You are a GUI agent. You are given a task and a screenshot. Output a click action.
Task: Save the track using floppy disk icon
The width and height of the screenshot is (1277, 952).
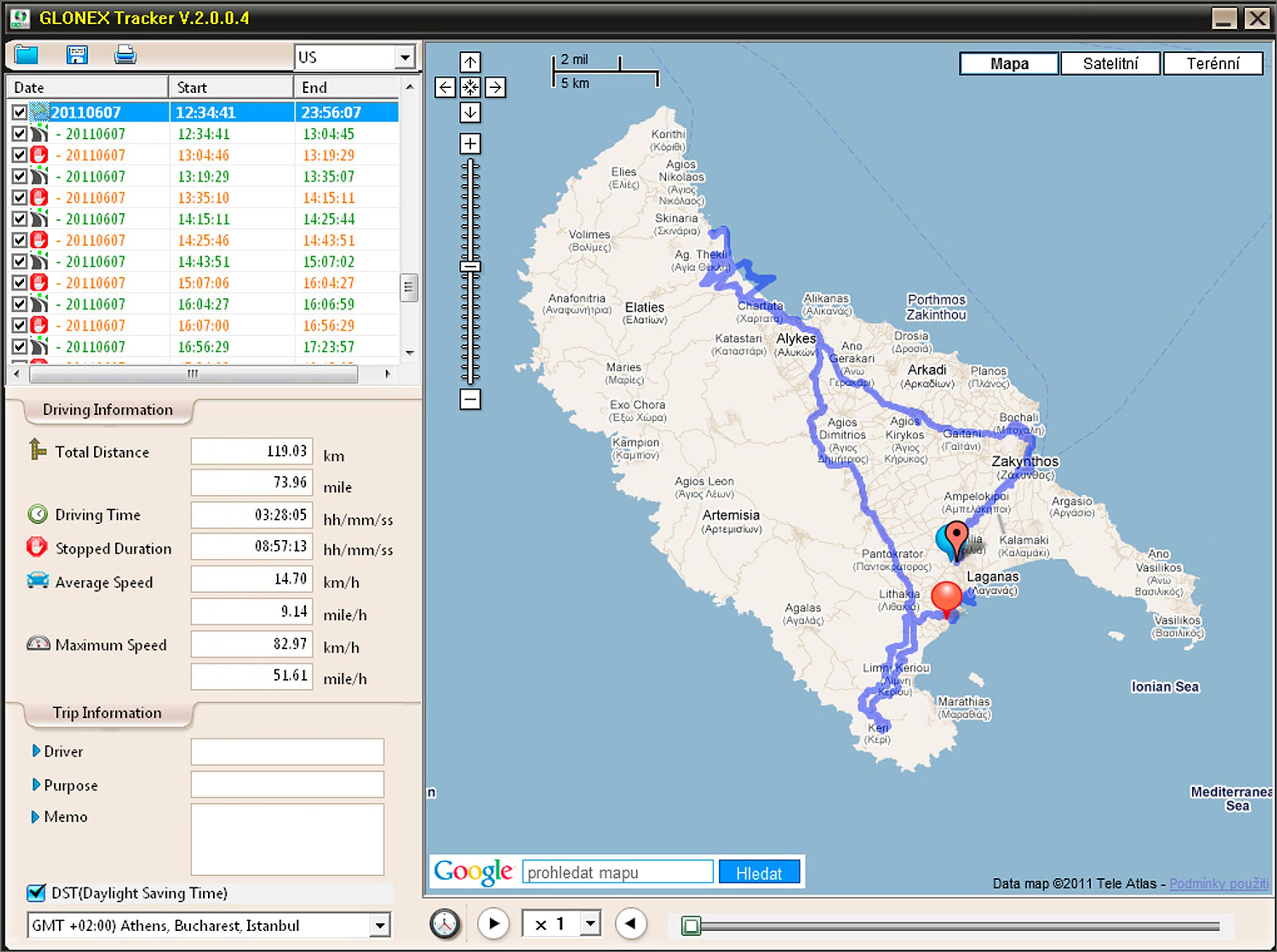(x=77, y=56)
